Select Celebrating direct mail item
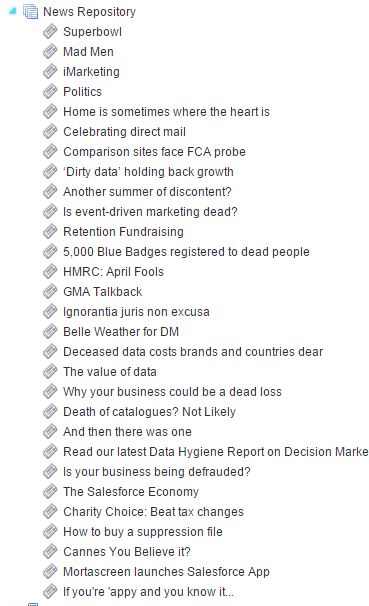 click(124, 132)
